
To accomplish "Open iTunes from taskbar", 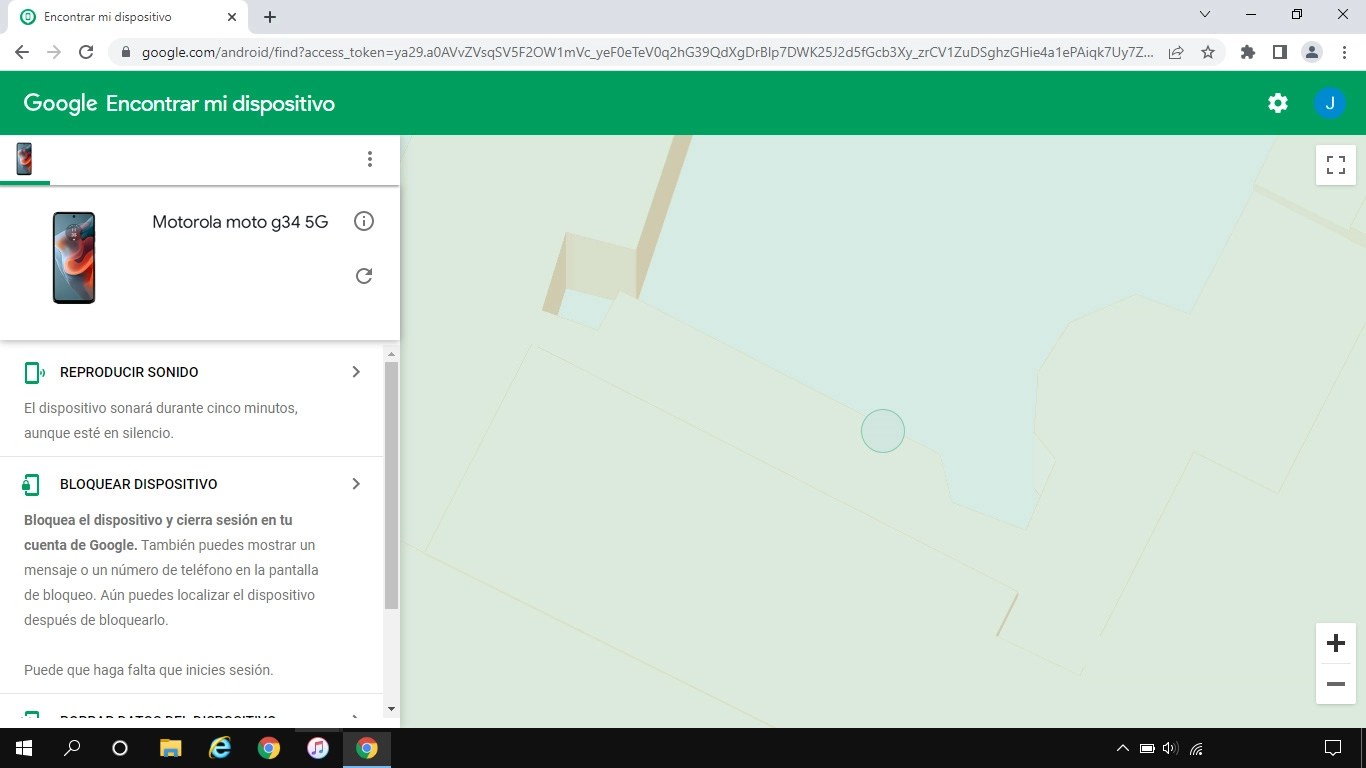I will coord(318,748).
